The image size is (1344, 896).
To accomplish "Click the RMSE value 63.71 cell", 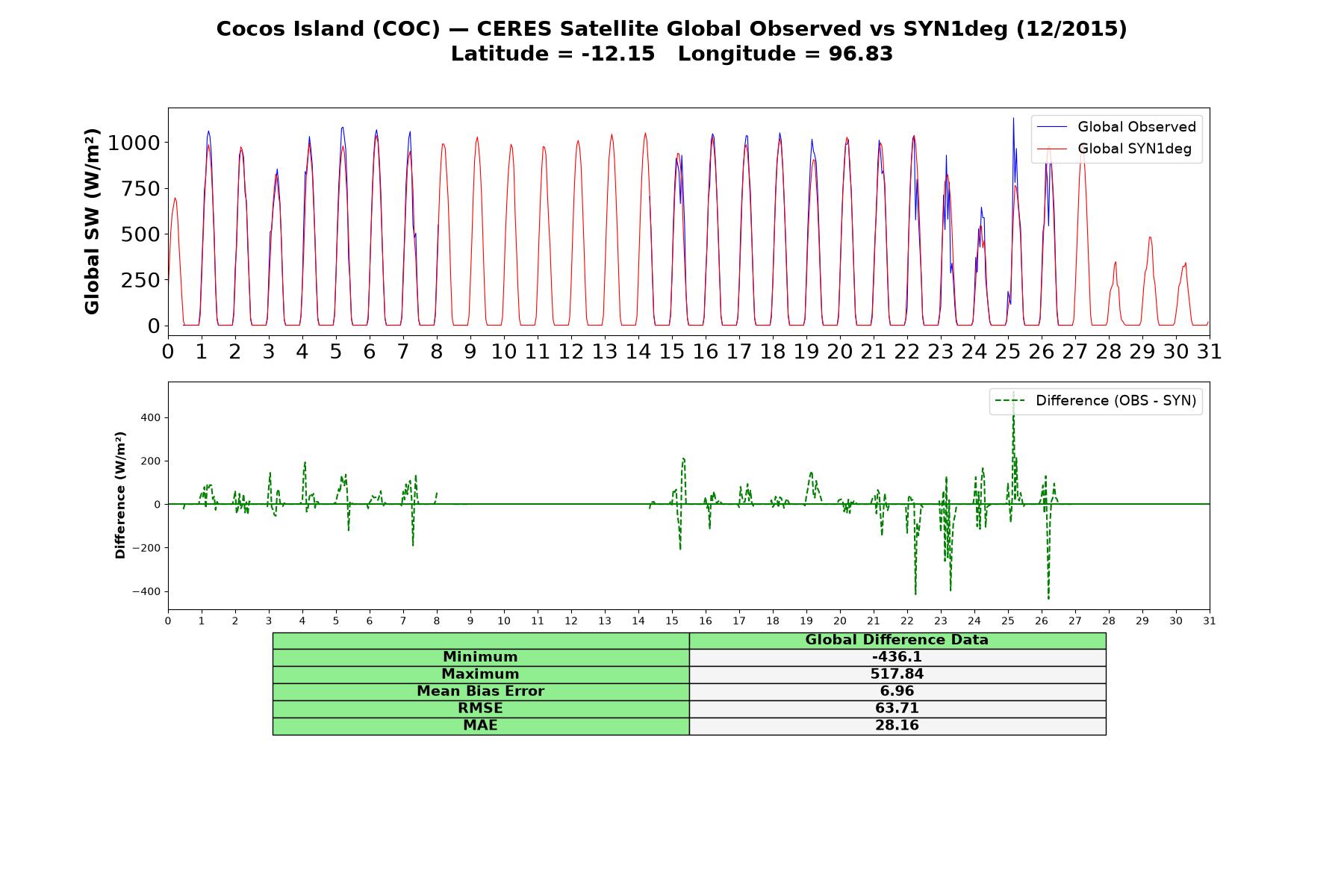I will coord(897,709).
